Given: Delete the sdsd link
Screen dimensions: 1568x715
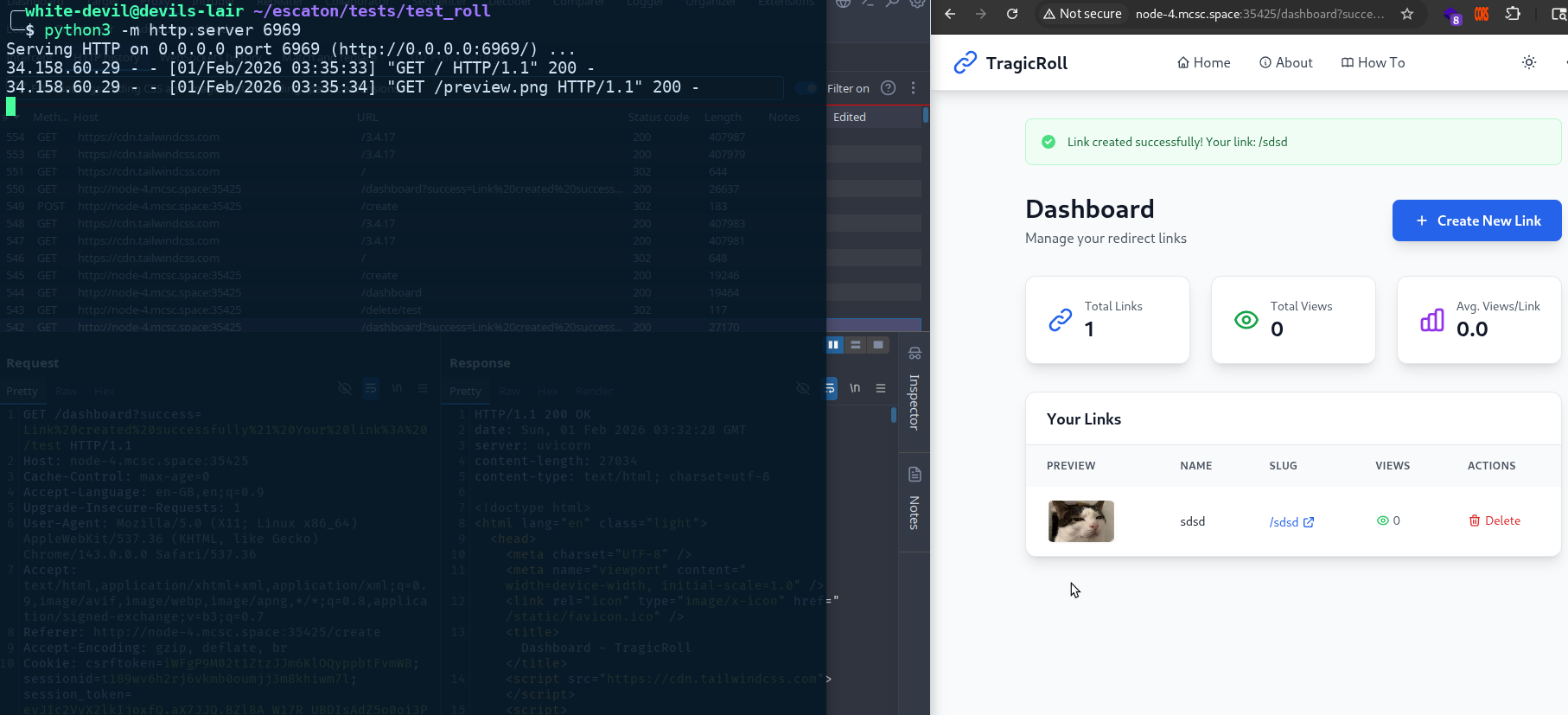Looking at the screenshot, I should [1495, 520].
